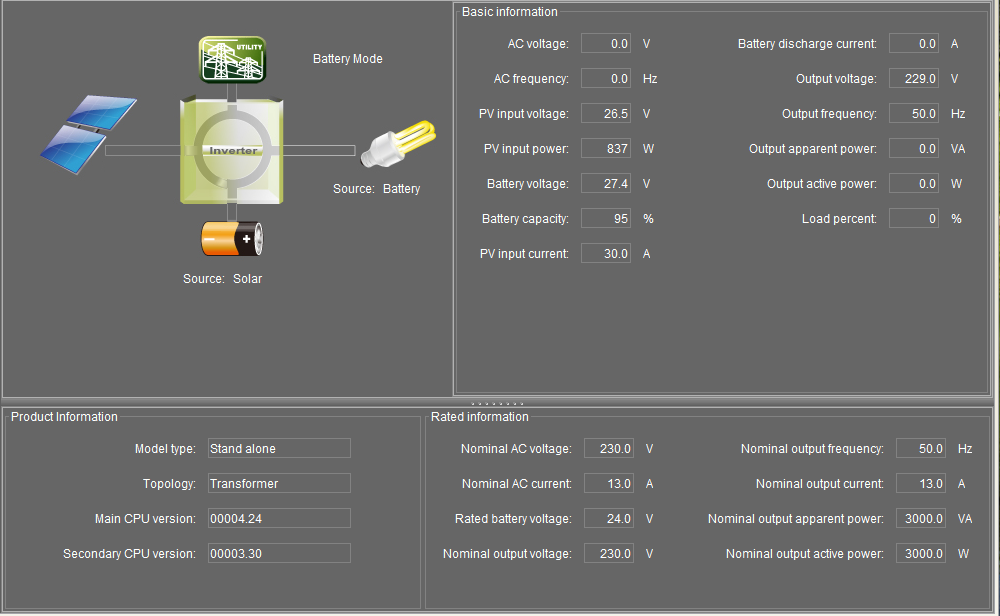Screen dimensions: 1000x616
Task: Click the 'Source: Battery' label text
Action: click(x=376, y=189)
